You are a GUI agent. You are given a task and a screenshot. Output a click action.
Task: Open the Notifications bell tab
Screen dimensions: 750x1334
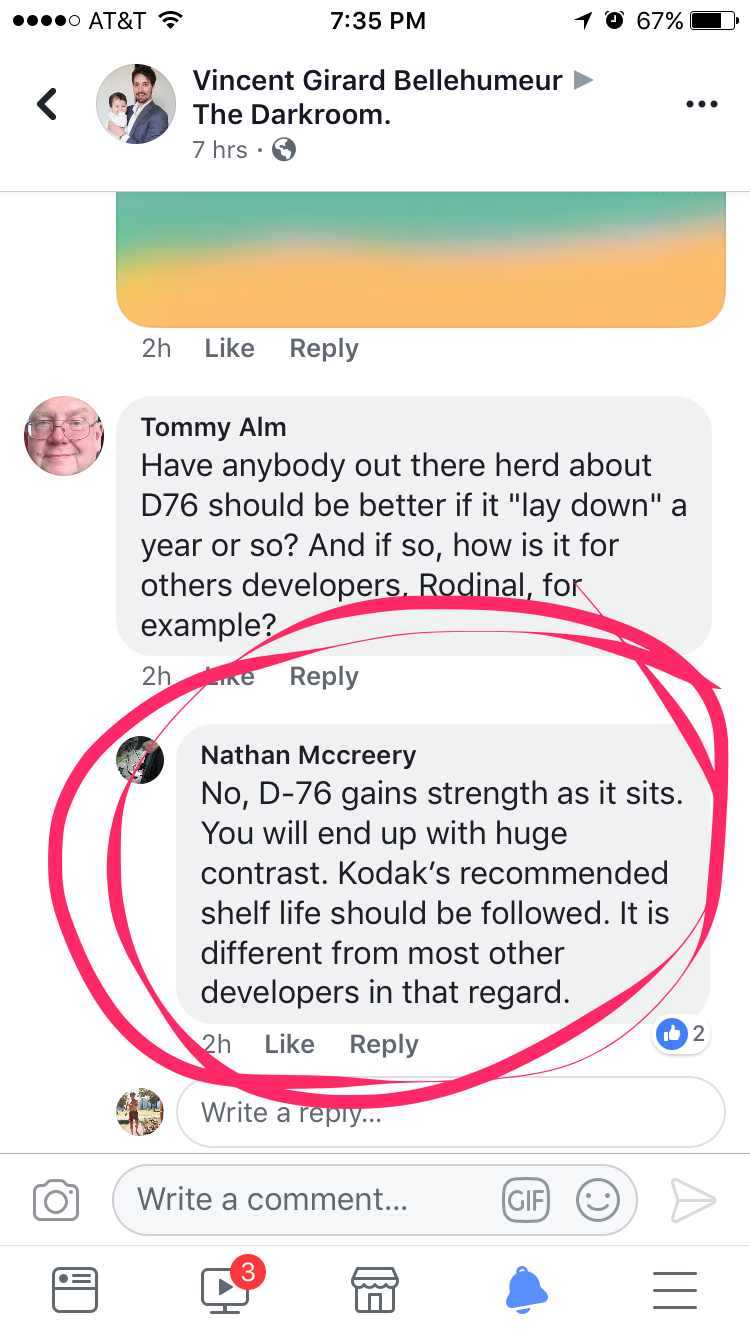526,1289
